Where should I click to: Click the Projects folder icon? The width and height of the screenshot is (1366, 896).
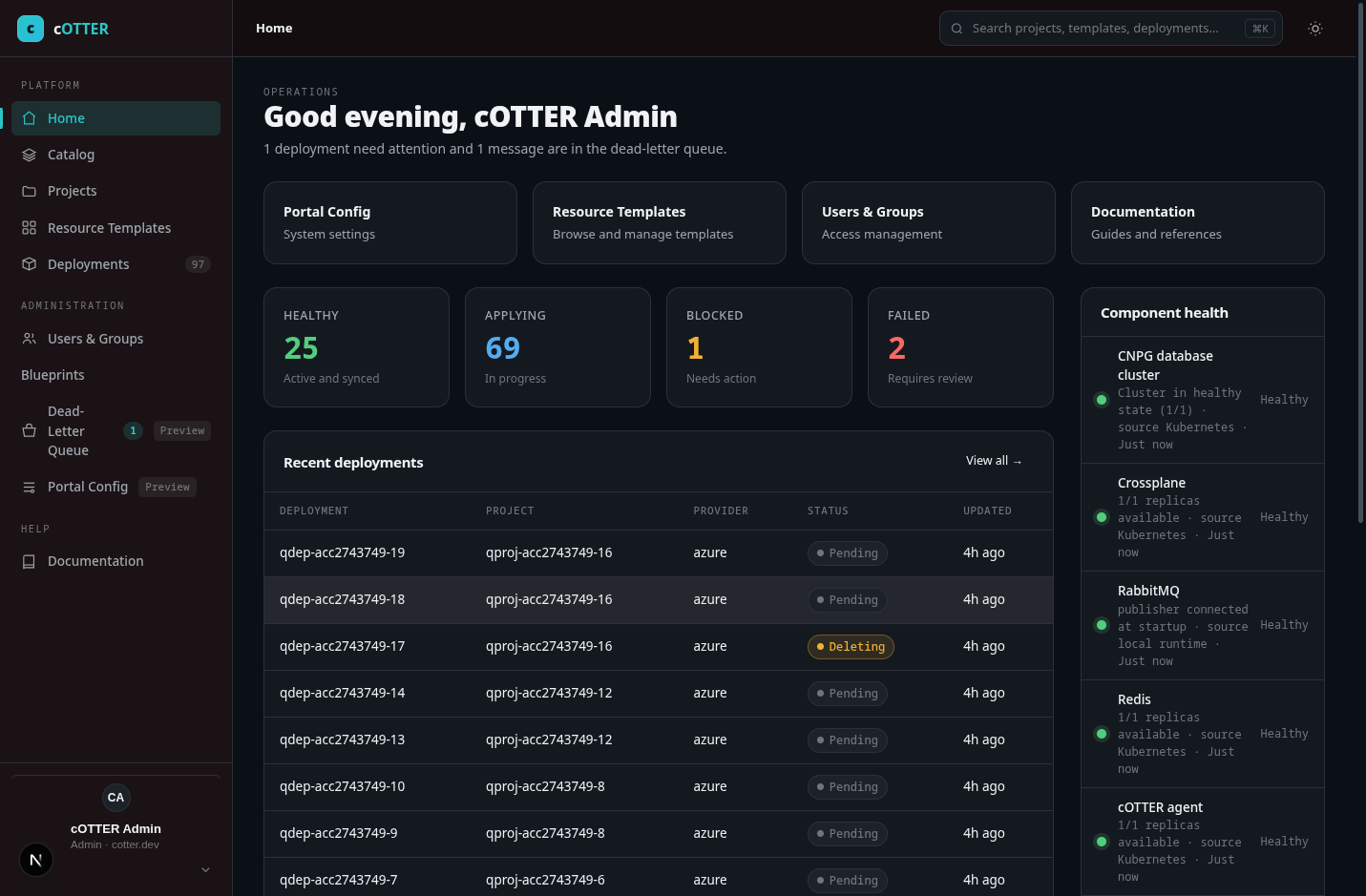click(x=29, y=191)
